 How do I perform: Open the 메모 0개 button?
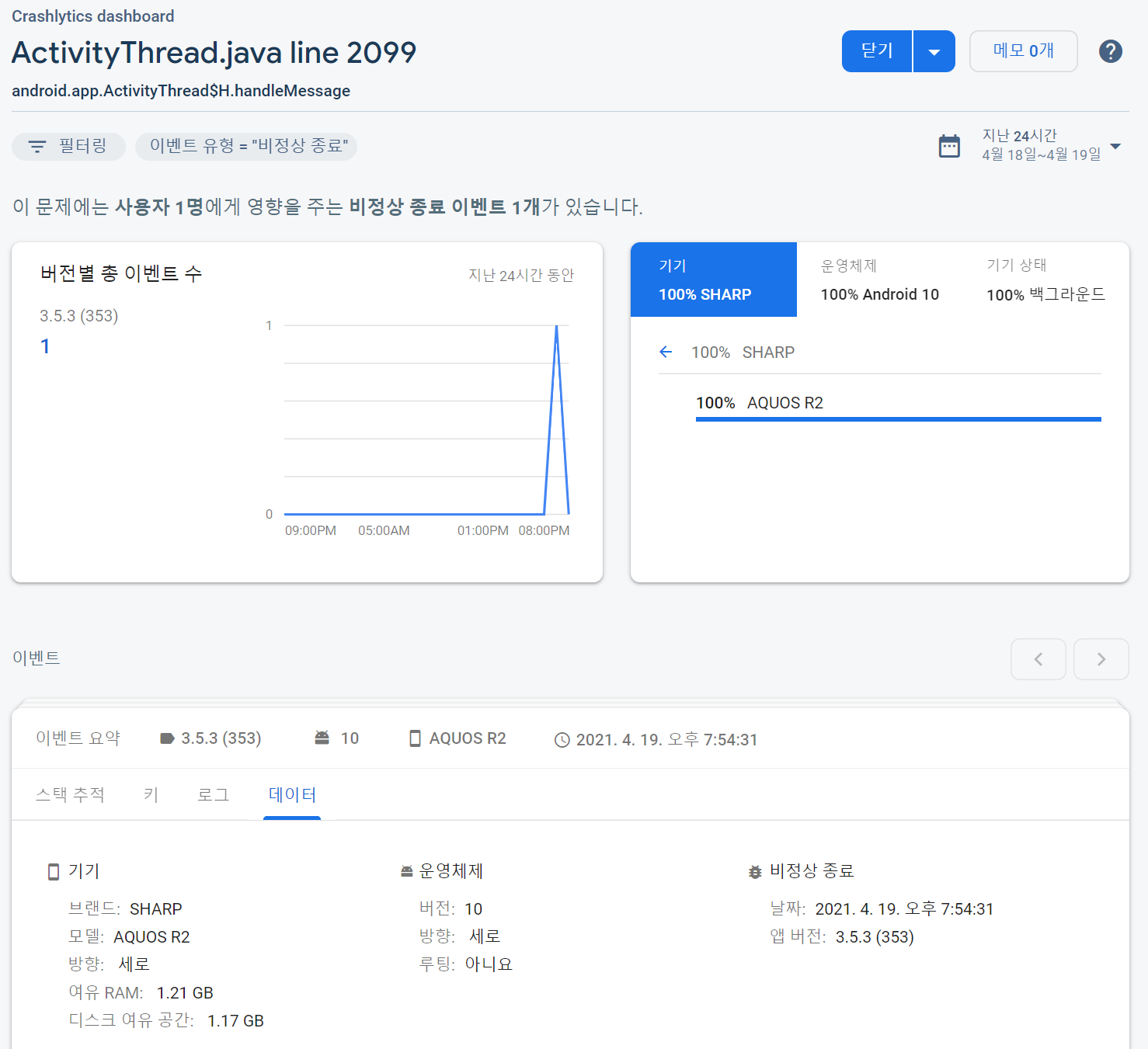tap(1023, 51)
